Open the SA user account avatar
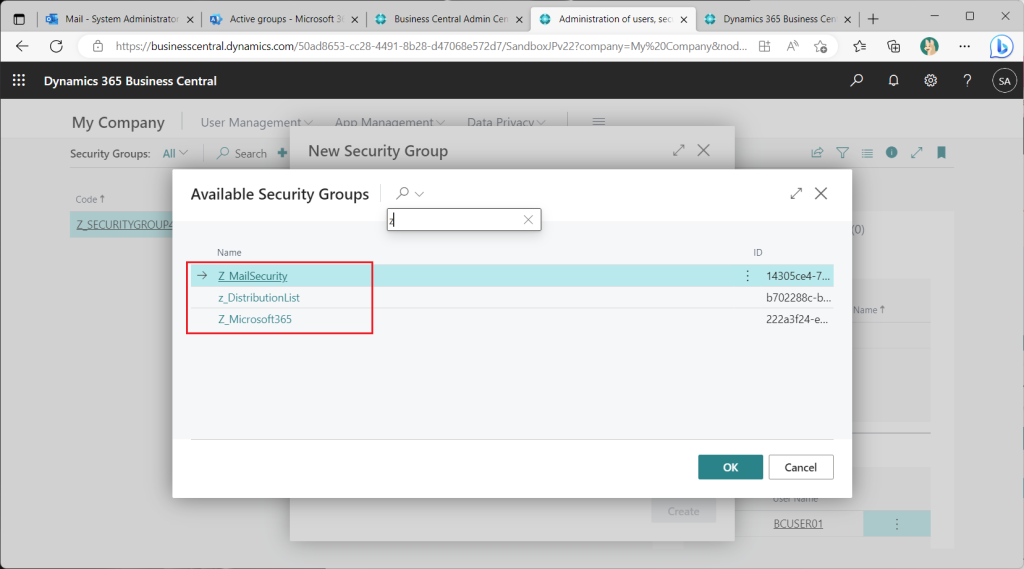The image size is (1024, 569). click(1004, 81)
